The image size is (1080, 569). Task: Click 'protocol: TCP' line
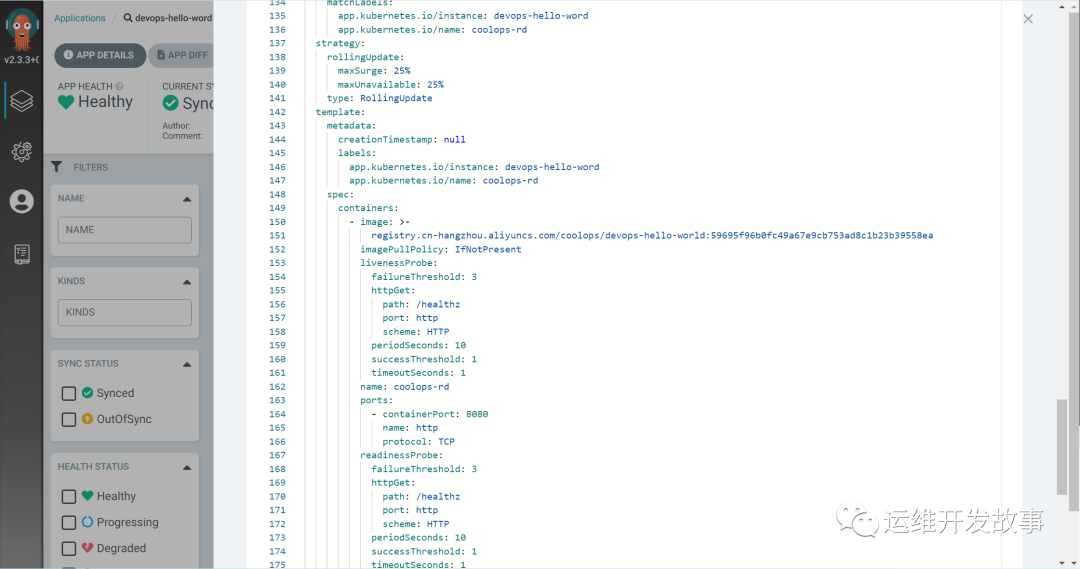click(x=419, y=442)
